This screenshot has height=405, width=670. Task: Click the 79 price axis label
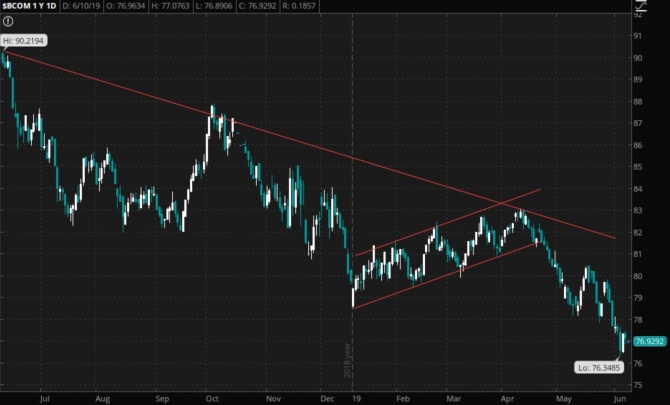[638, 298]
